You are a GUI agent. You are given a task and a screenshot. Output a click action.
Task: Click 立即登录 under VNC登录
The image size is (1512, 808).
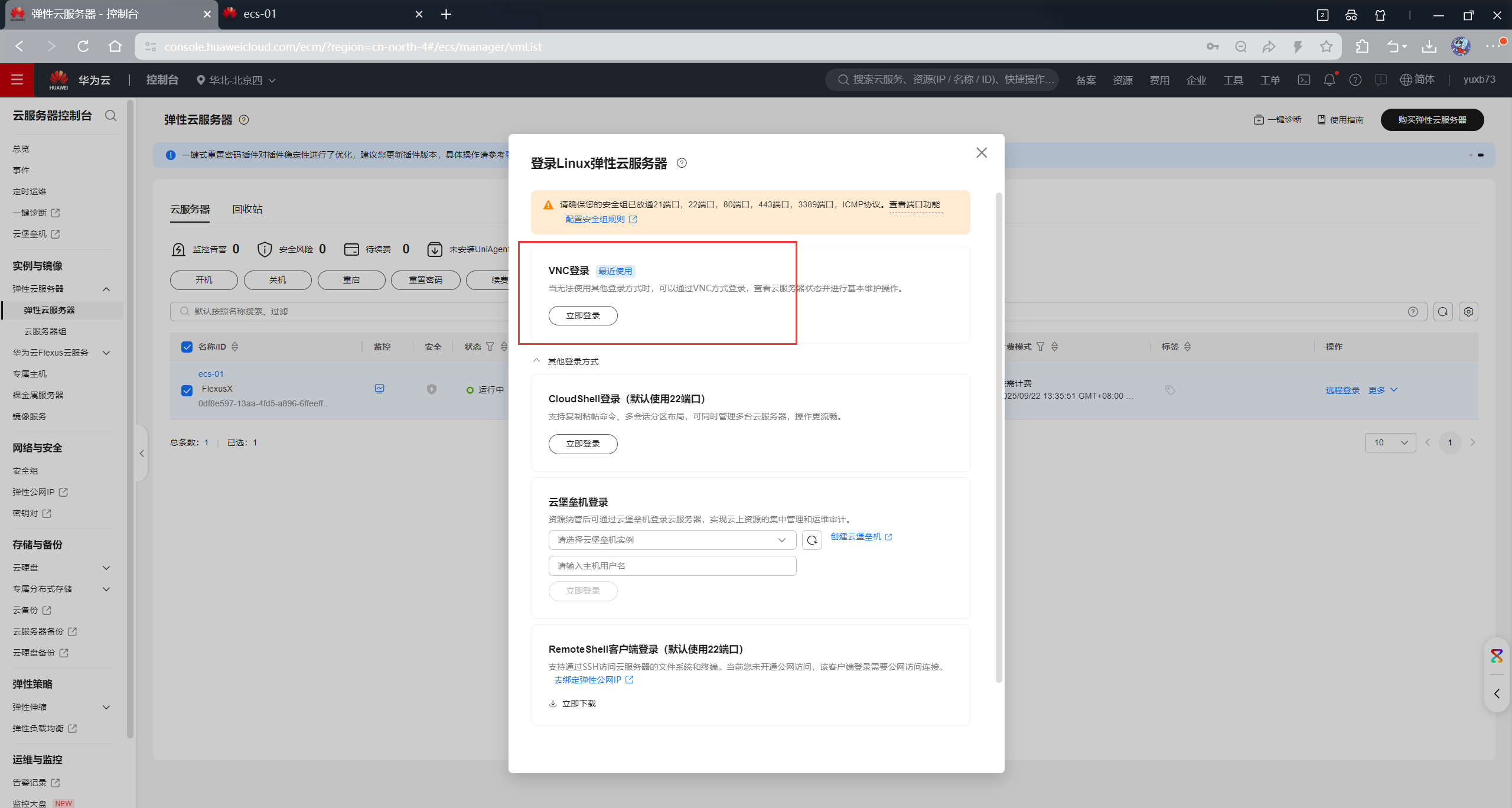(582, 315)
